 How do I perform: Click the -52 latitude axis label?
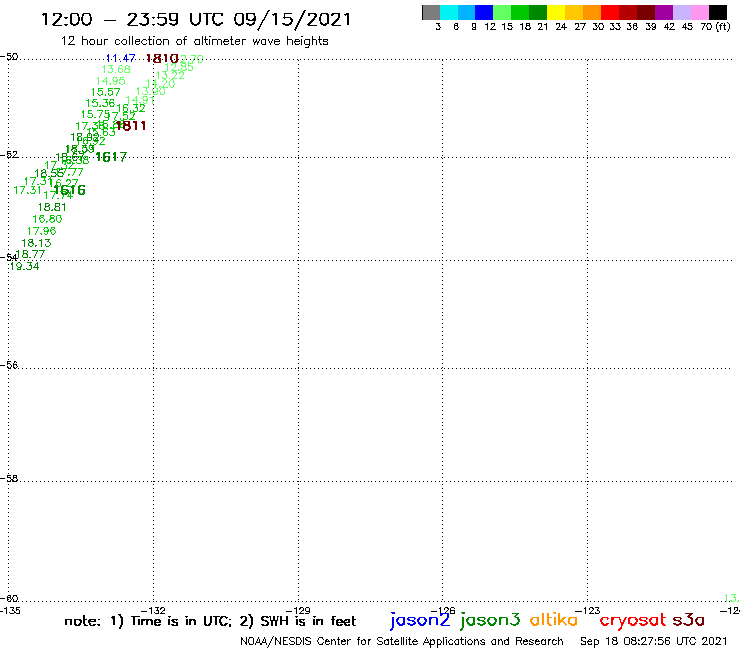(x=9, y=155)
